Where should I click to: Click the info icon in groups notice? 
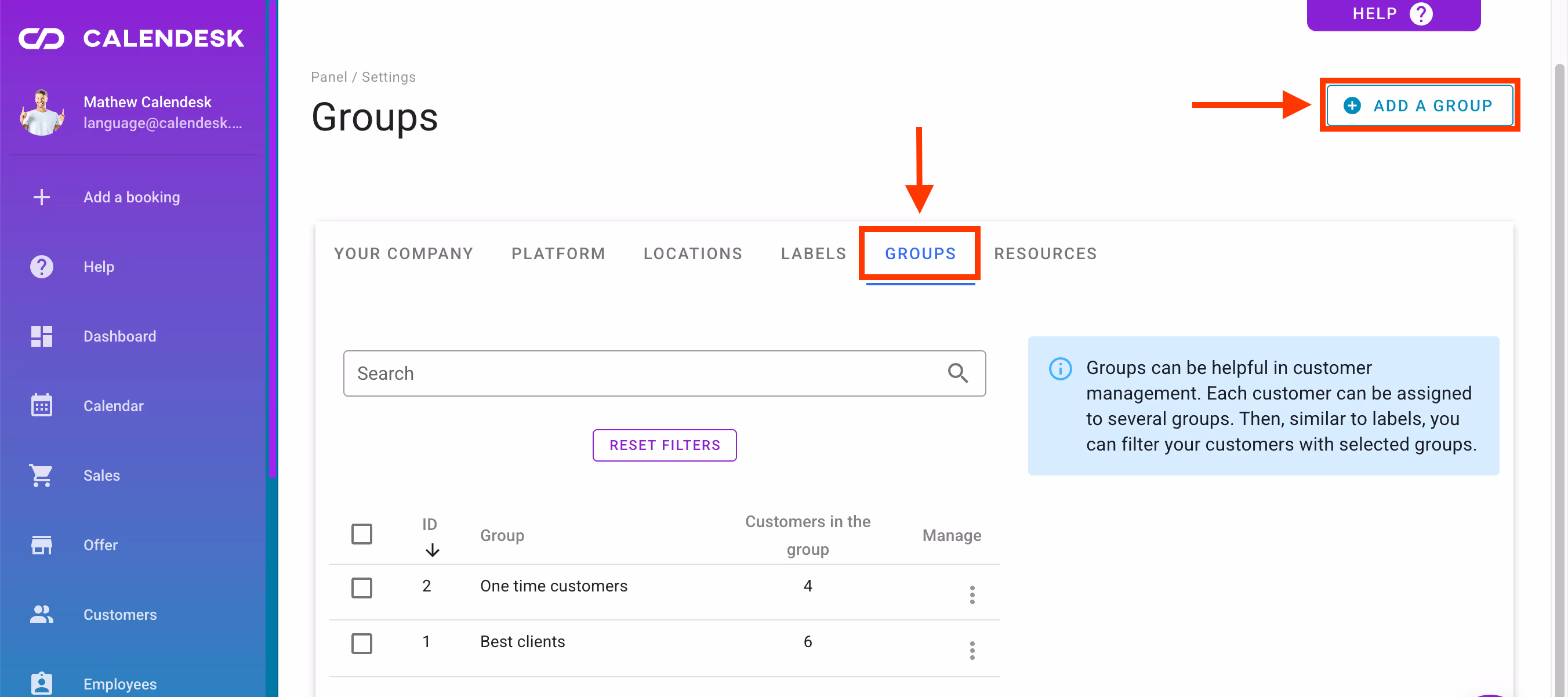[x=1060, y=369]
